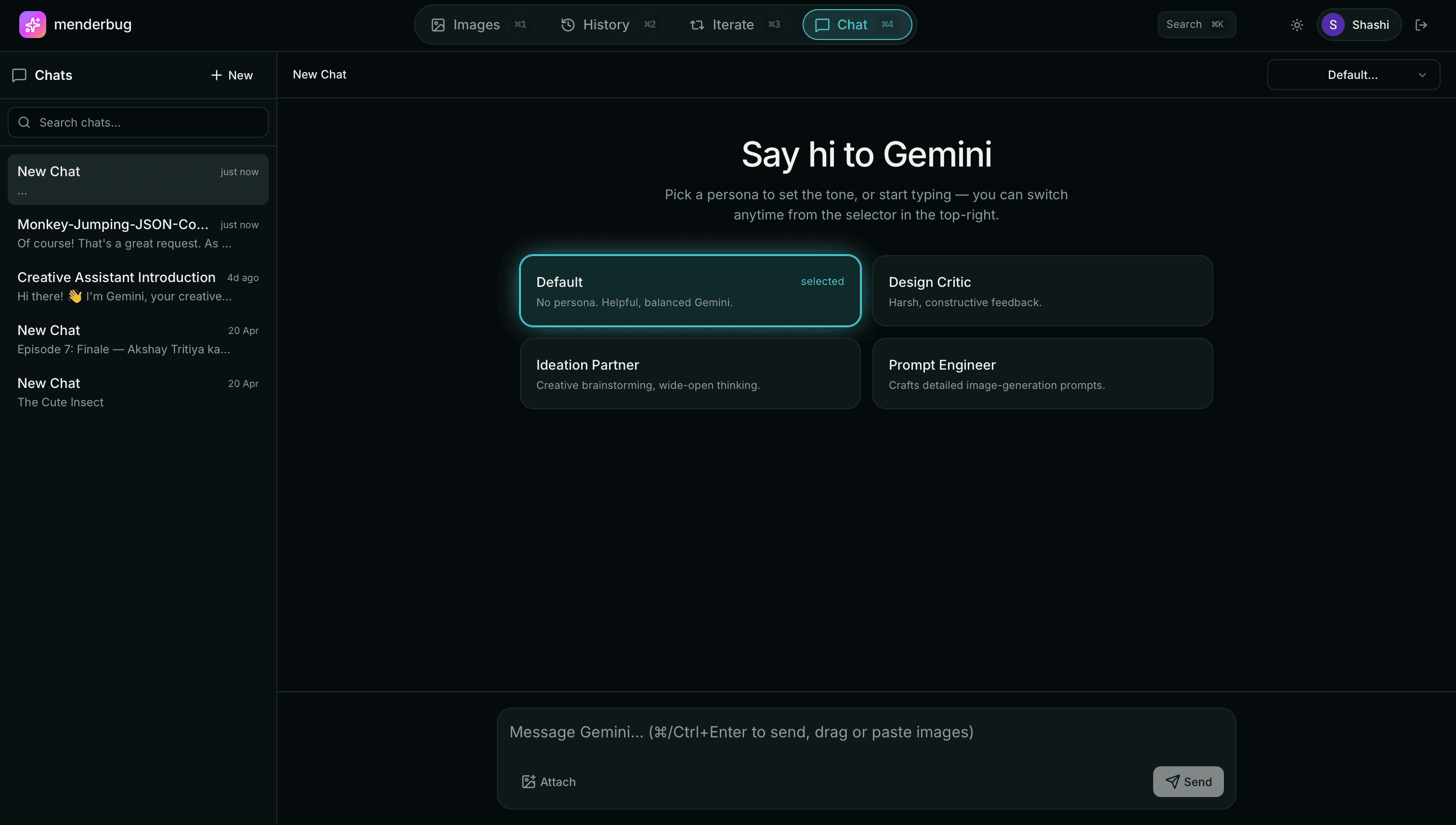Click the ⌘1 shortcut badge

click(520, 25)
